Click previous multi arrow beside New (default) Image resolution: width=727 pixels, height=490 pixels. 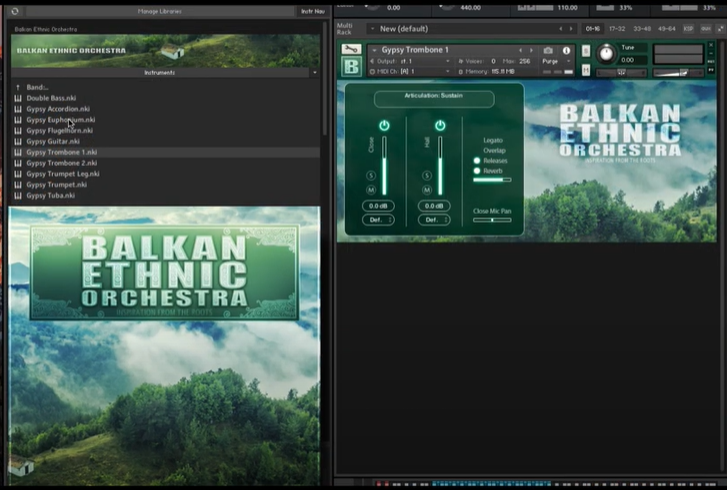pyautogui.click(x=561, y=29)
